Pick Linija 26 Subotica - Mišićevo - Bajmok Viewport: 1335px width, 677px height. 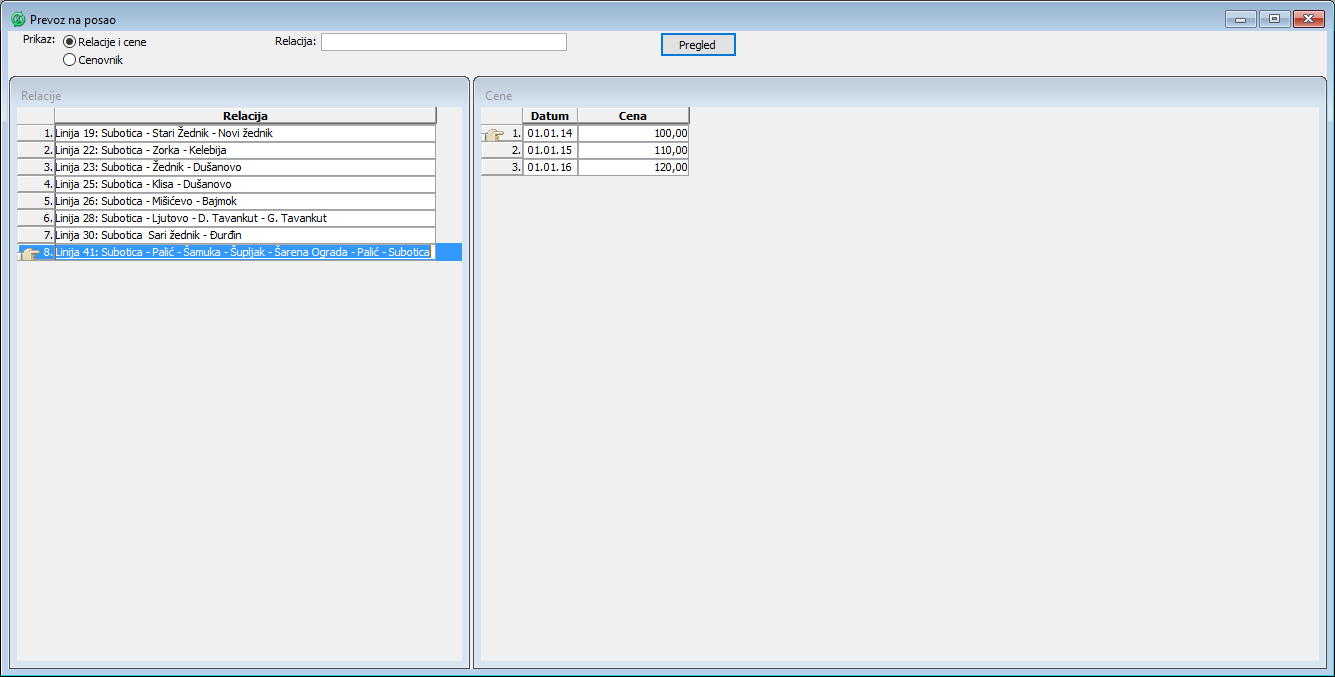click(245, 201)
